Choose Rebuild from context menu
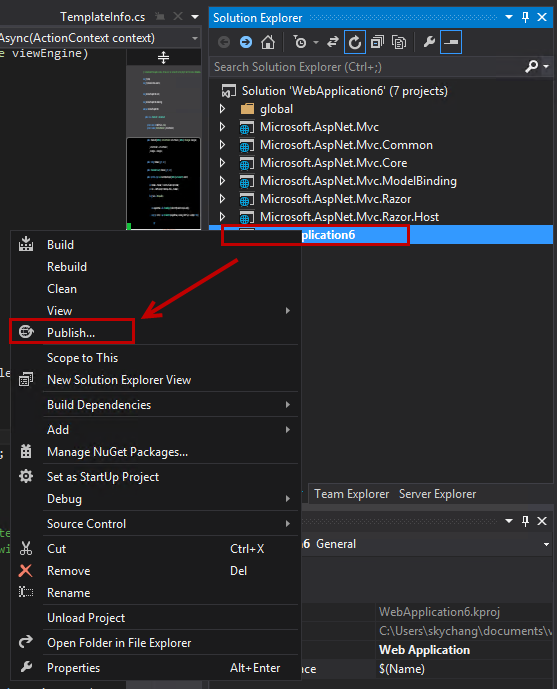The width and height of the screenshot is (557, 689). [x=156, y=267]
